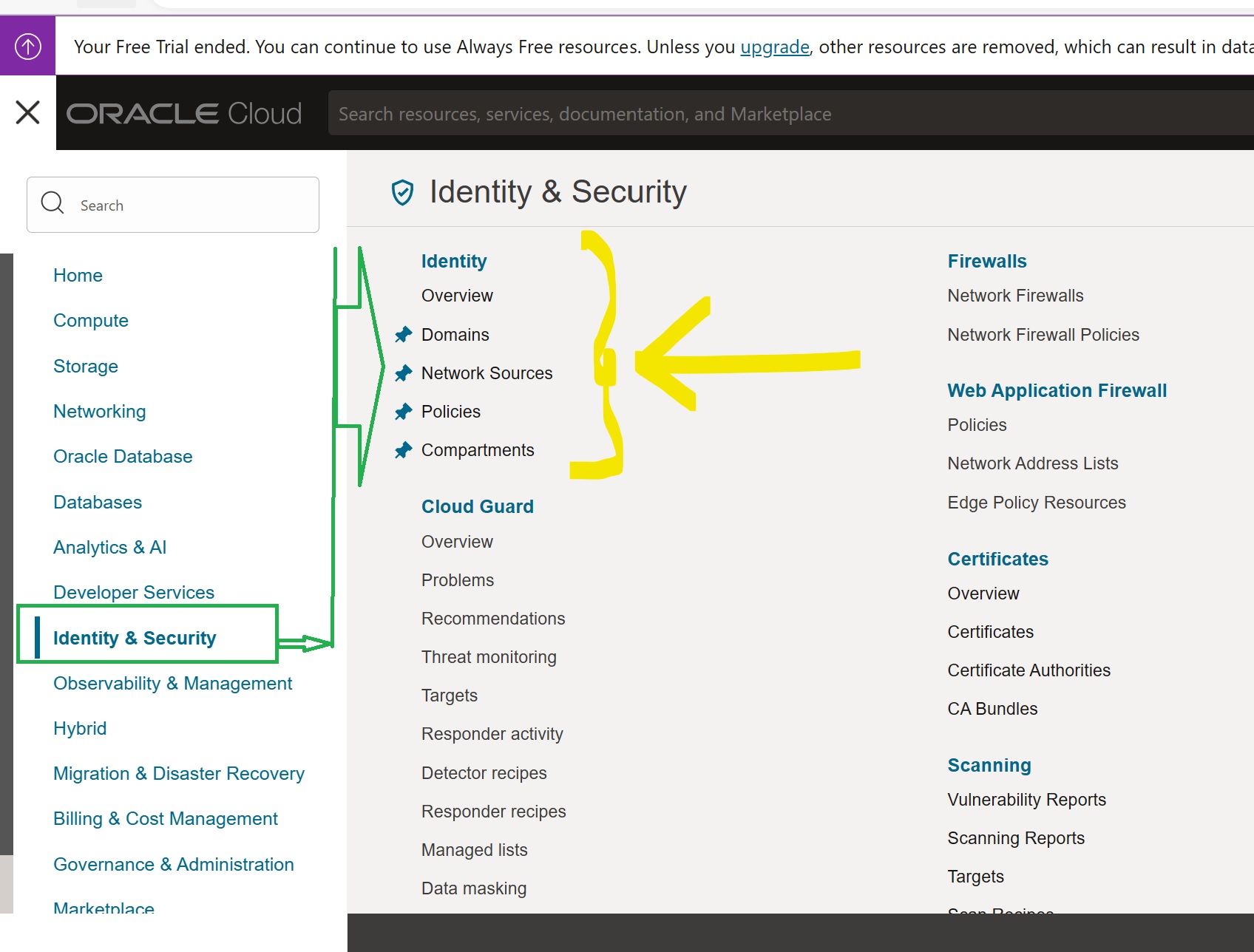Click the upgrade arrow icon in banner
1254x952 pixels.
pyautogui.click(x=28, y=47)
